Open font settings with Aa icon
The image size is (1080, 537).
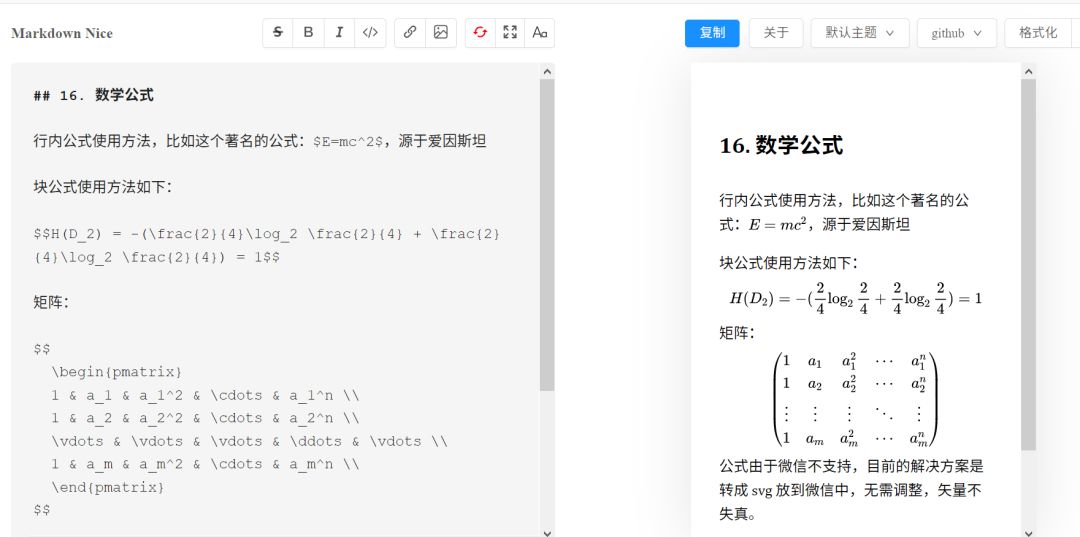[x=540, y=32]
